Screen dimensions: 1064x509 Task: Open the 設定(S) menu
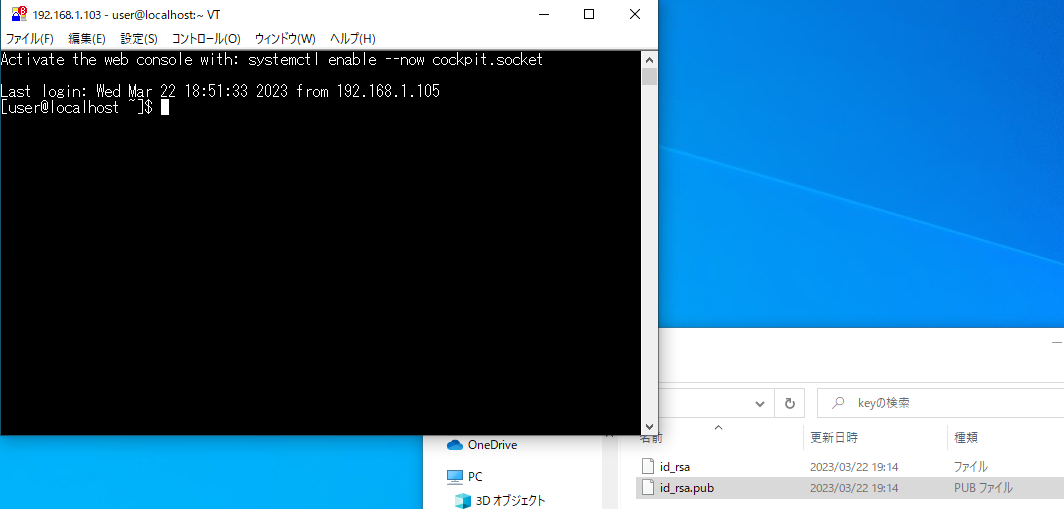[x=139, y=38]
